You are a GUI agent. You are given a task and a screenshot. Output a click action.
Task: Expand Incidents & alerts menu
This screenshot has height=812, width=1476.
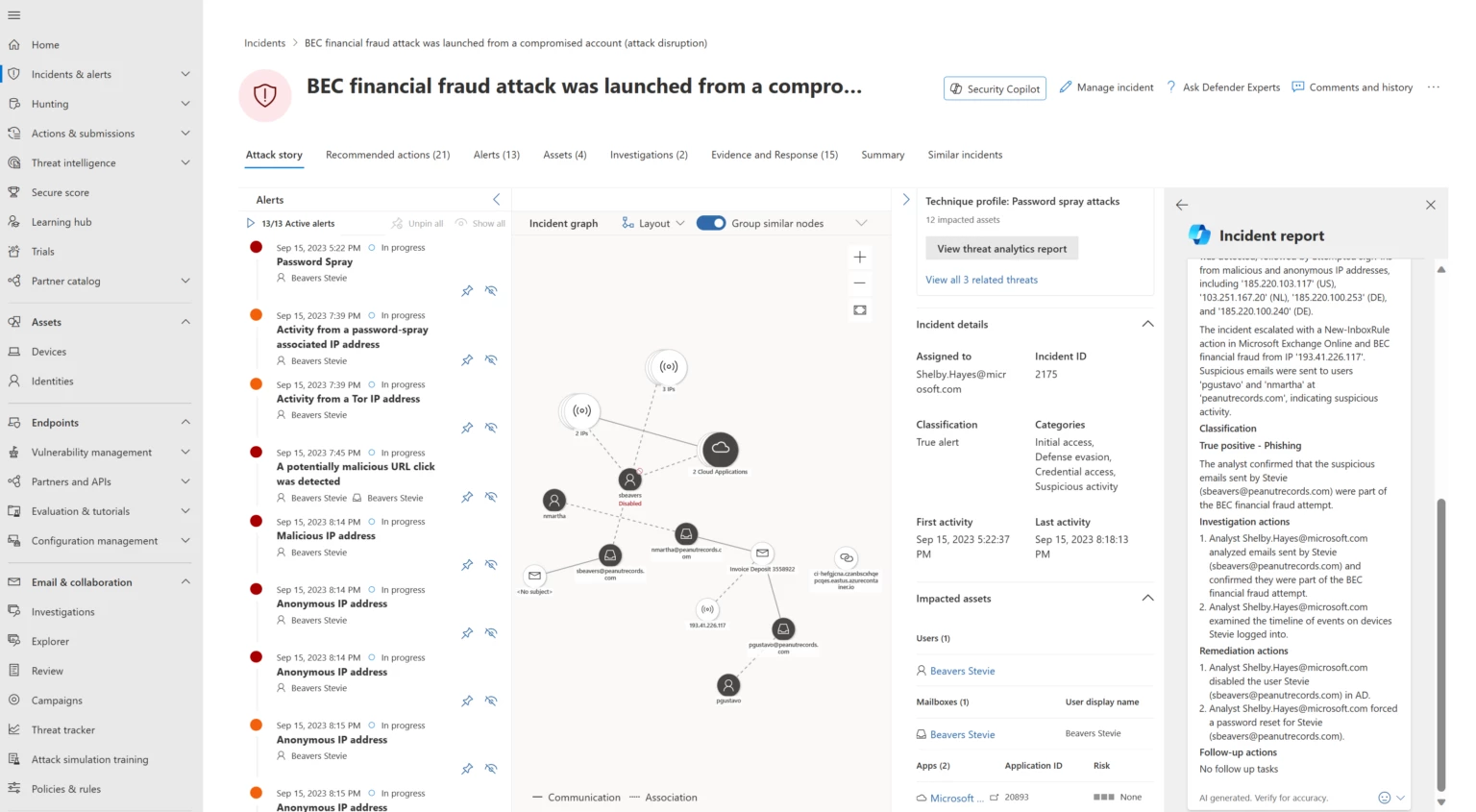click(x=185, y=74)
